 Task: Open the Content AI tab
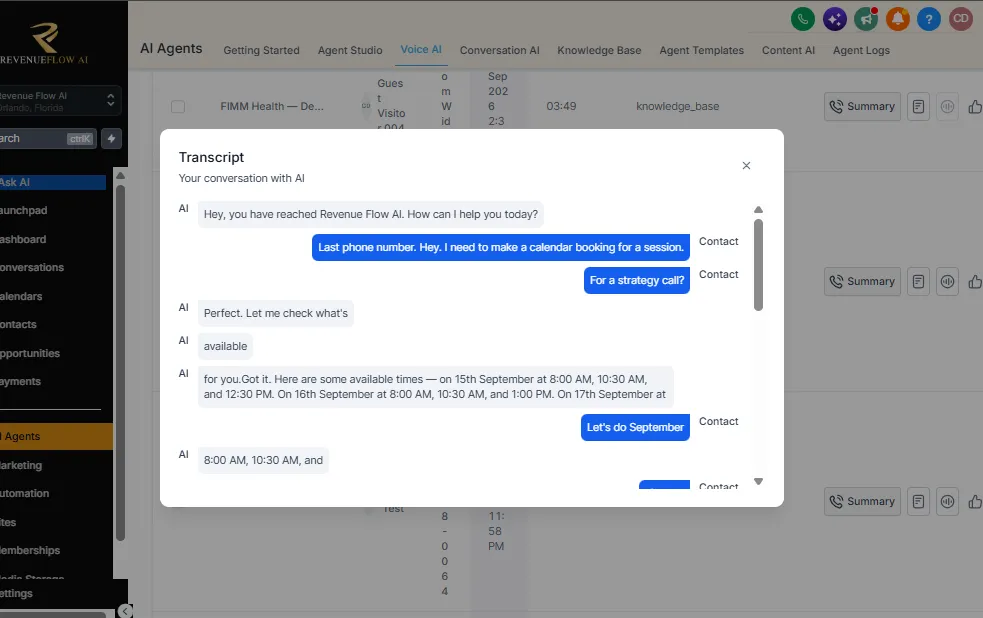coord(788,50)
